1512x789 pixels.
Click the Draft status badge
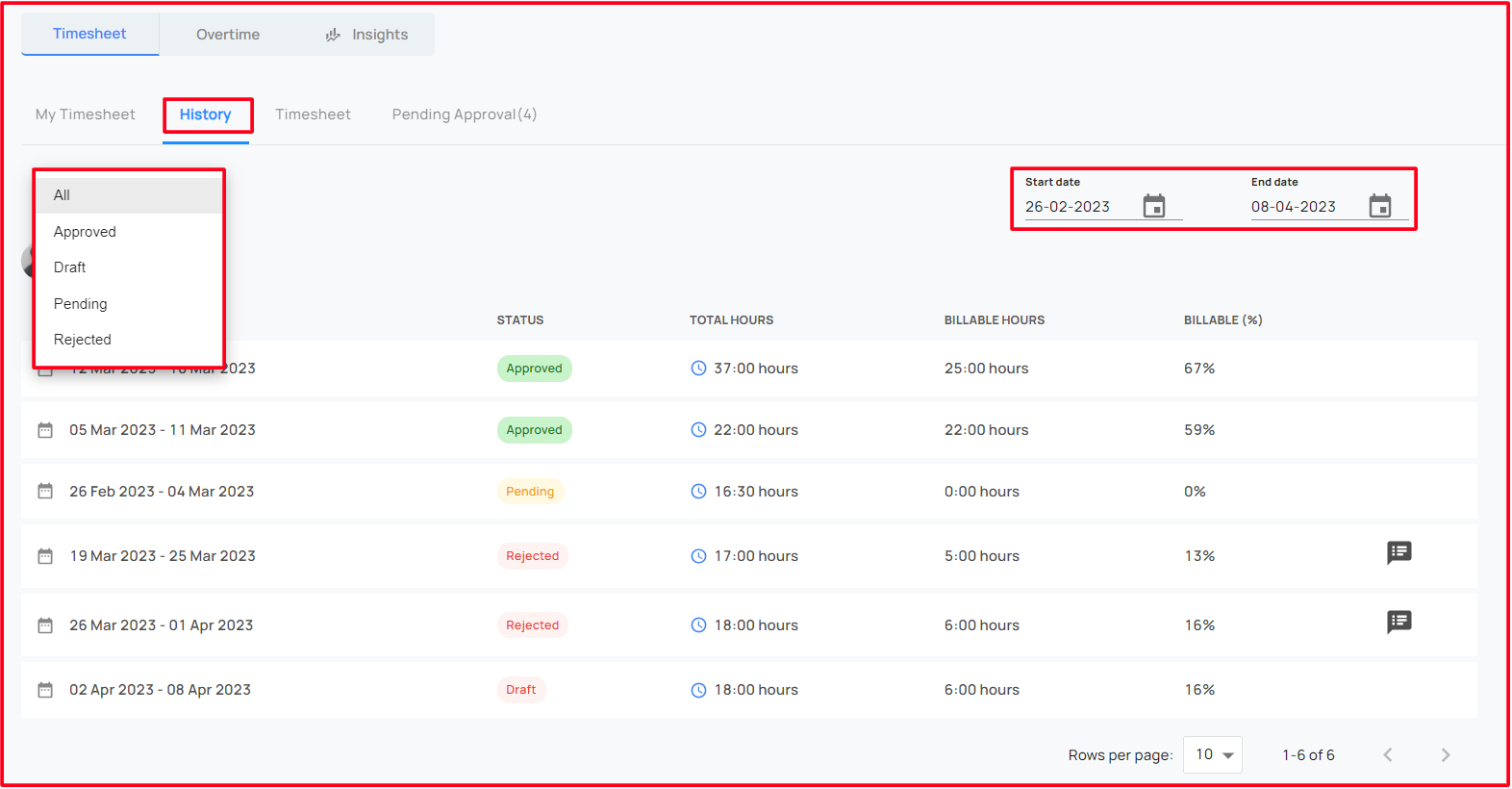click(521, 690)
